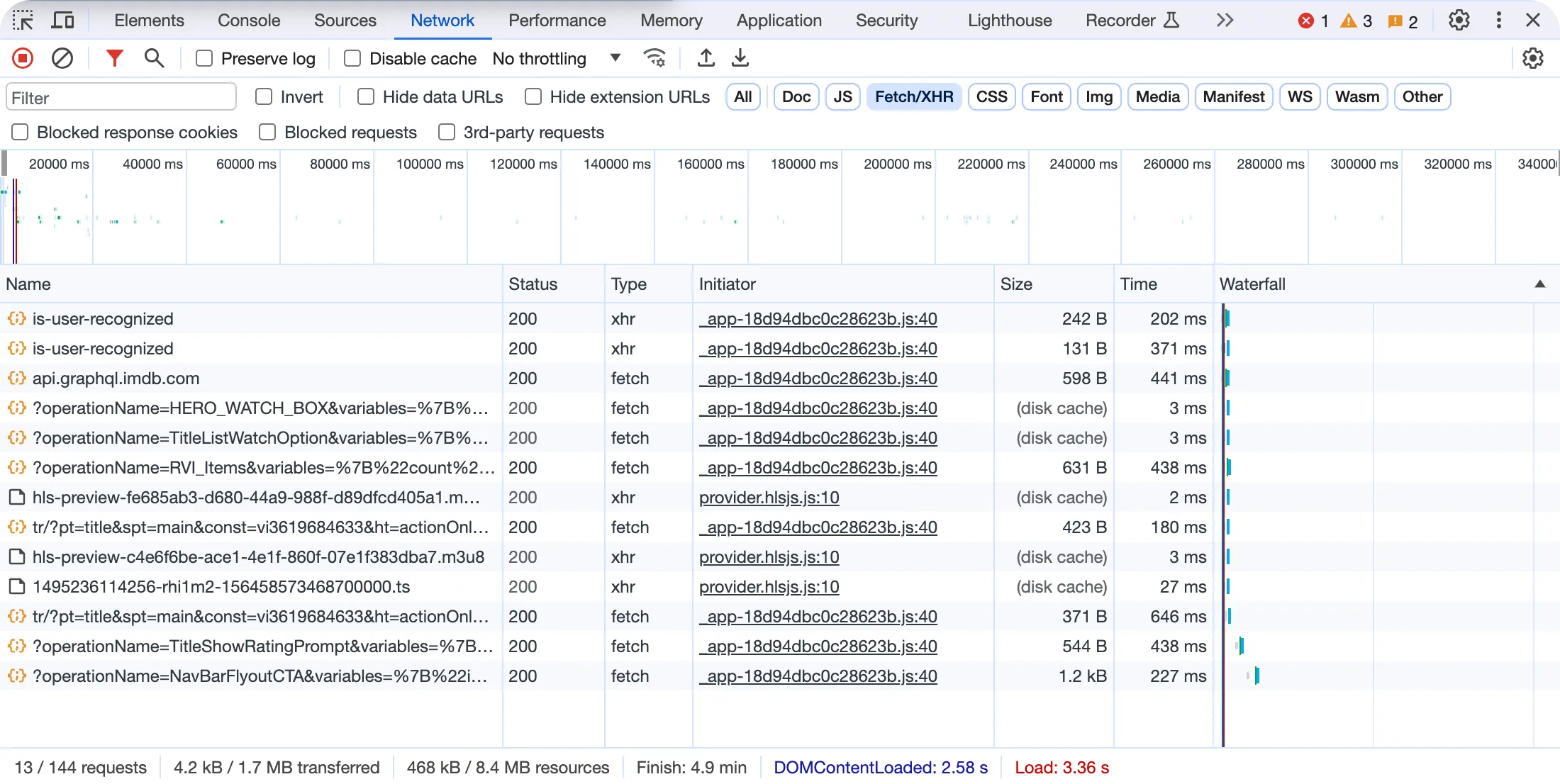This screenshot has height=784, width=1560.
Task: Open network conditions wifi icon
Action: 654,58
